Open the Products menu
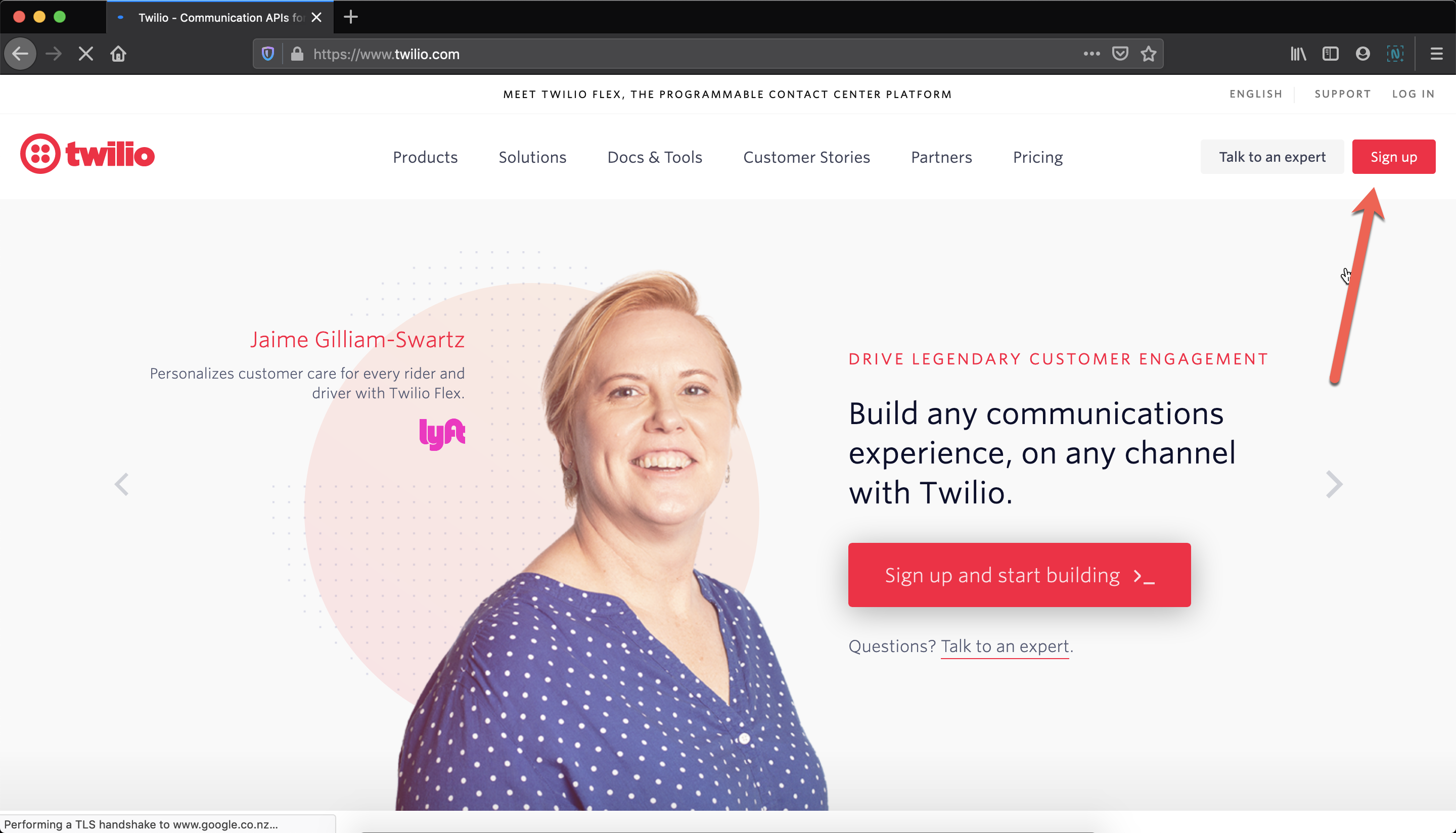Viewport: 1456px width, 833px height. point(425,157)
